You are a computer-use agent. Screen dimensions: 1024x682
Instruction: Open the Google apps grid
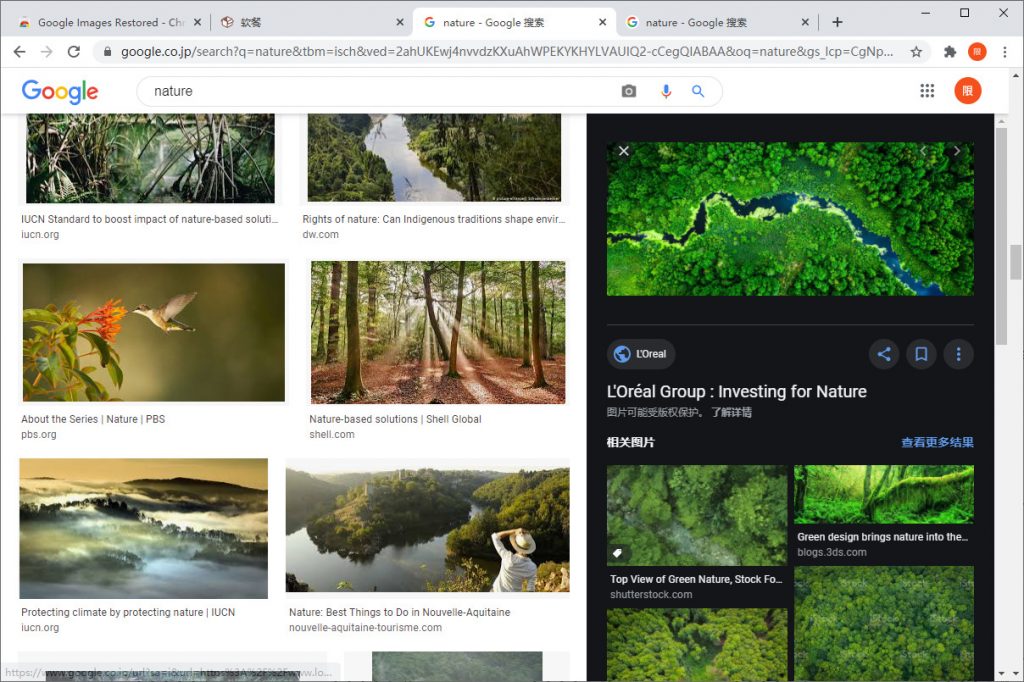[x=927, y=91]
